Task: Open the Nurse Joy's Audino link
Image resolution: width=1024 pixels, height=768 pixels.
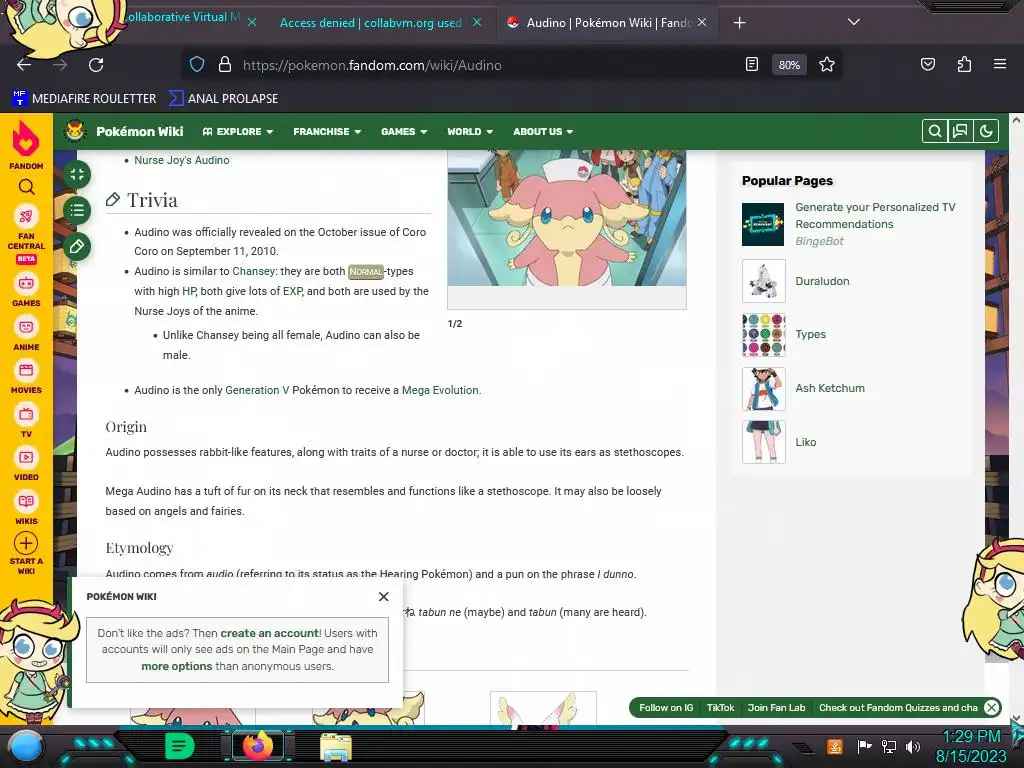Action: (182, 160)
